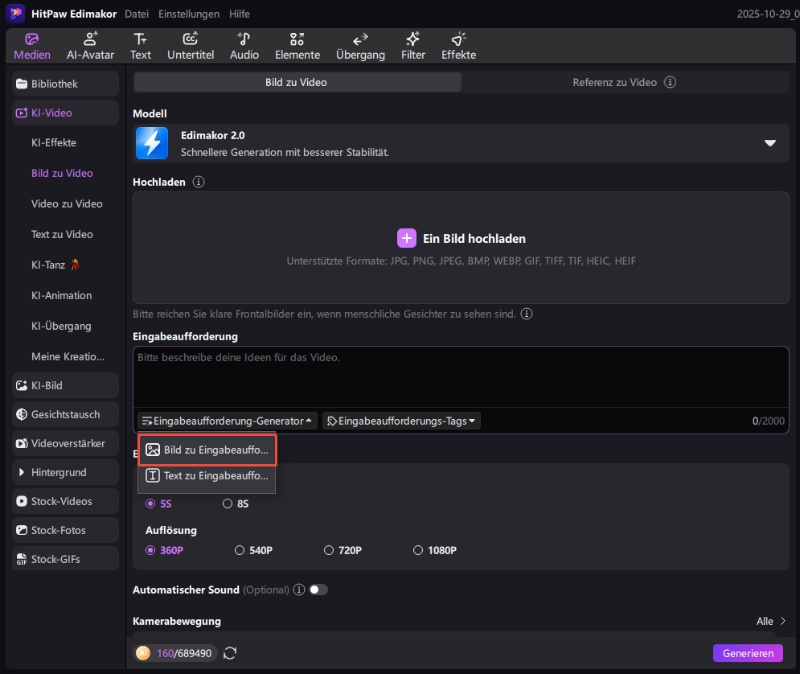Screen dimensions: 800x674
Task: Expand the Edimakor 2.0 model dropdown
Action: [770, 143]
